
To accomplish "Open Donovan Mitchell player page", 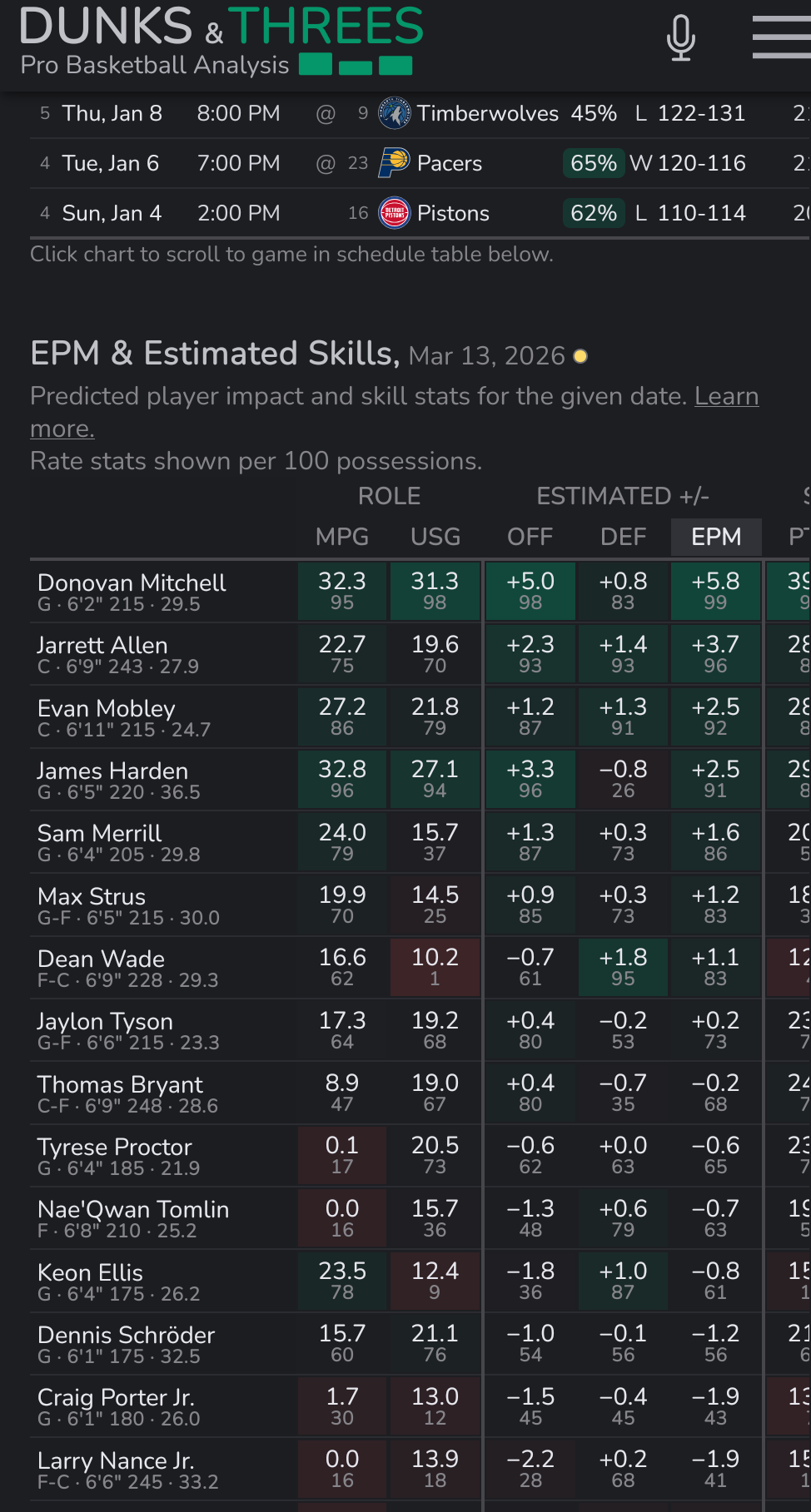I will [132, 582].
